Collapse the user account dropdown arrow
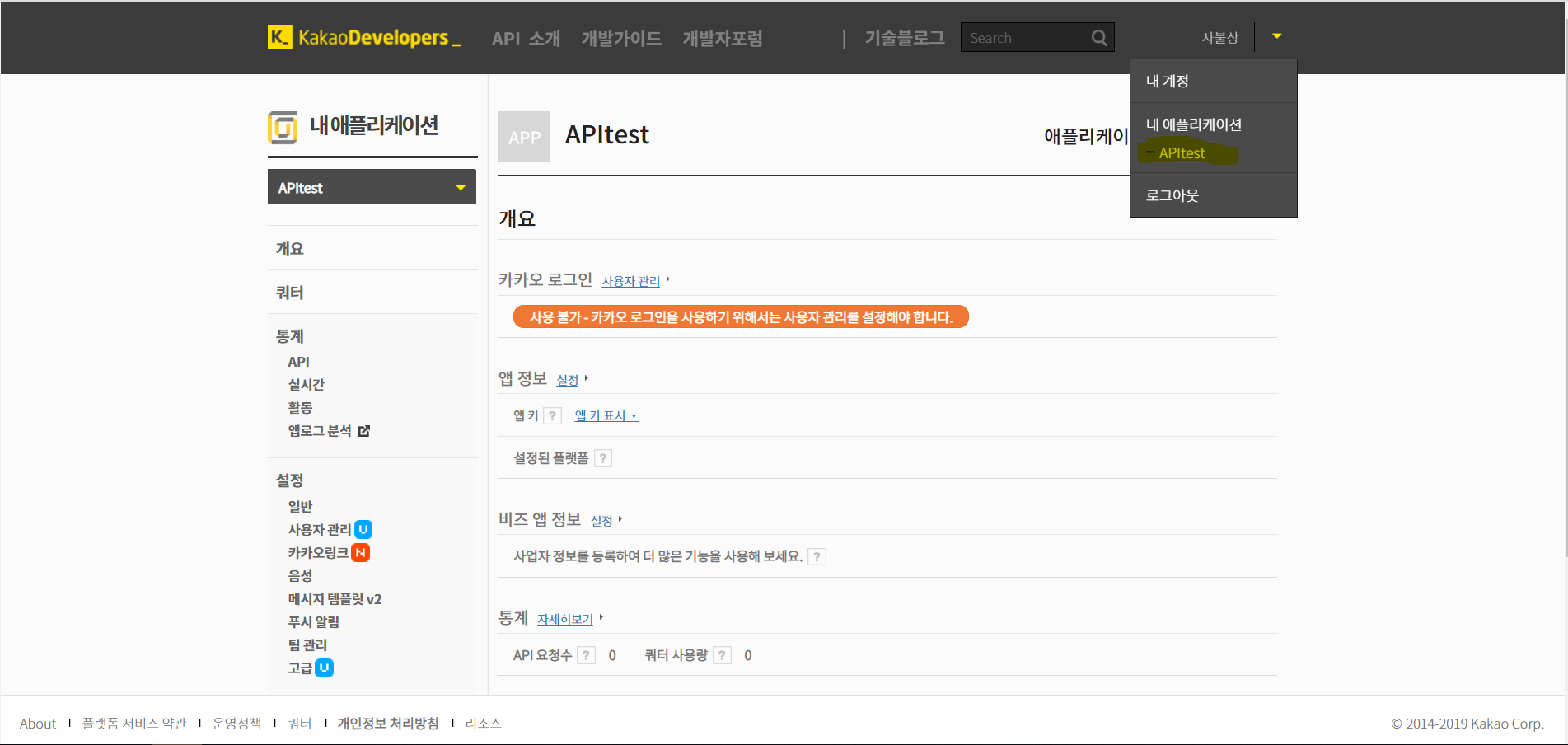The image size is (1568, 745). (1276, 36)
